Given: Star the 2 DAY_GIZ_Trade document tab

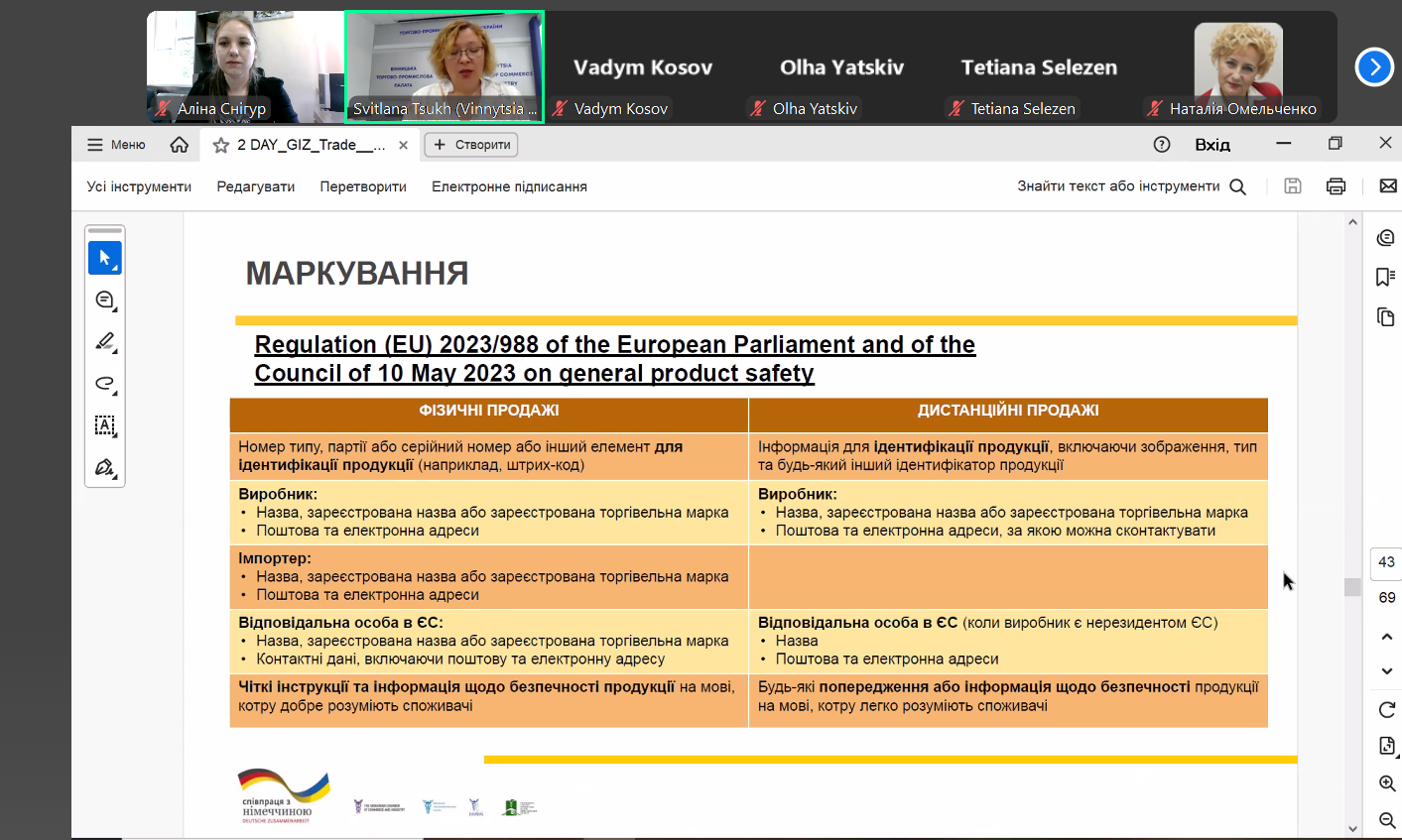Looking at the screenshot, I should [221, 145].
